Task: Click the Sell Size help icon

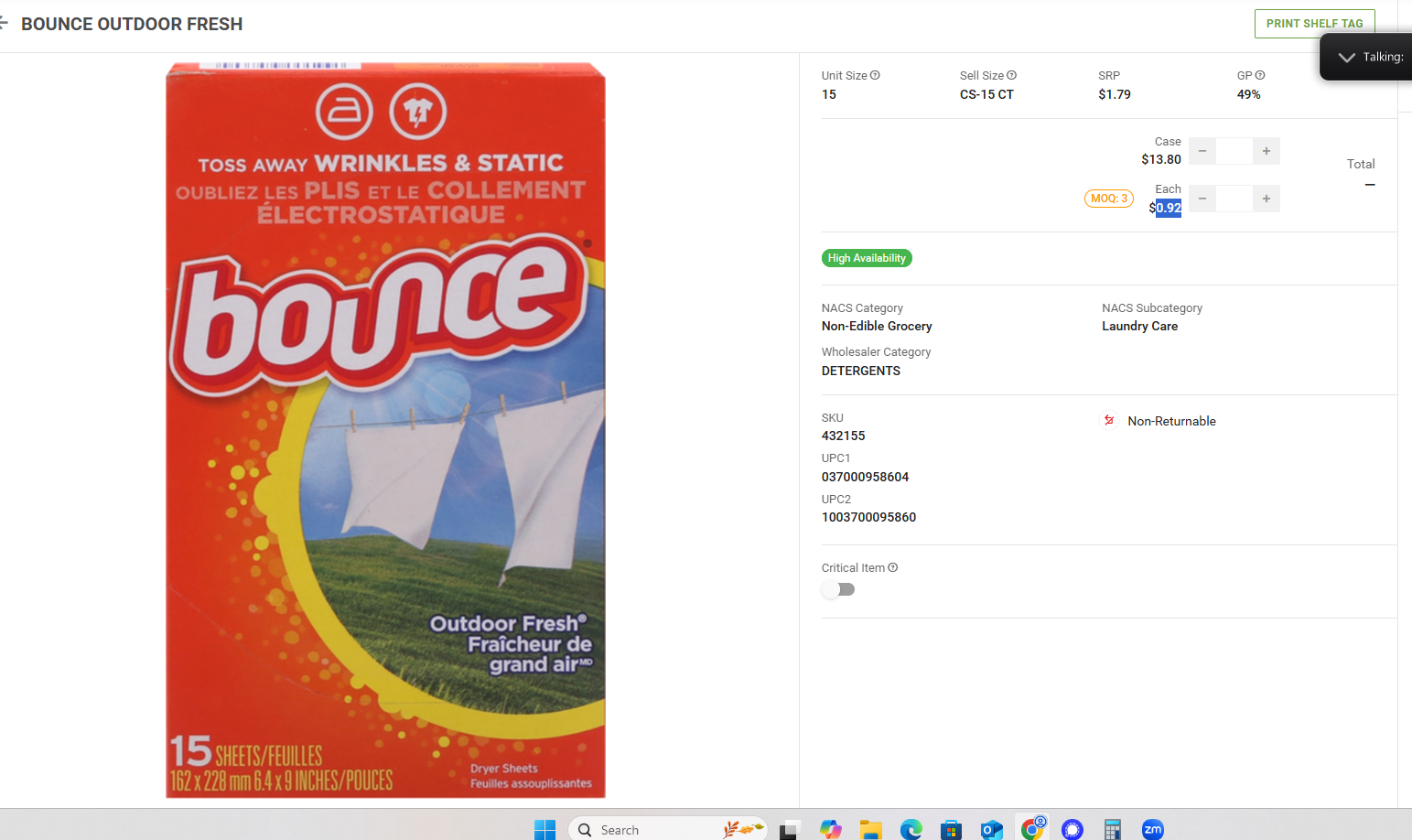Action: 1011,75
